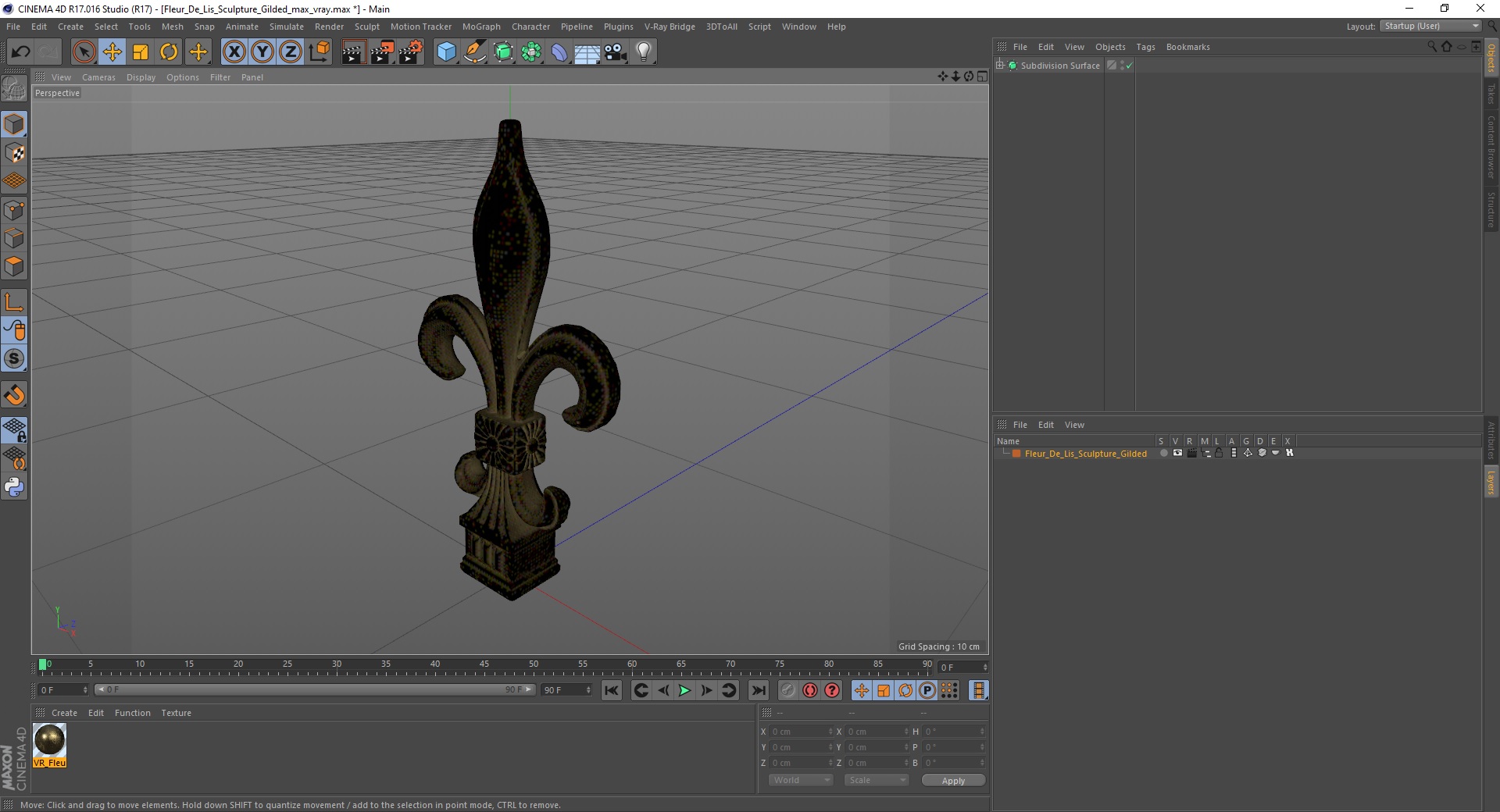Activate the Scale tool in top toolbar
Viewport: 1500px width, 812px height.
coord(141,52)
